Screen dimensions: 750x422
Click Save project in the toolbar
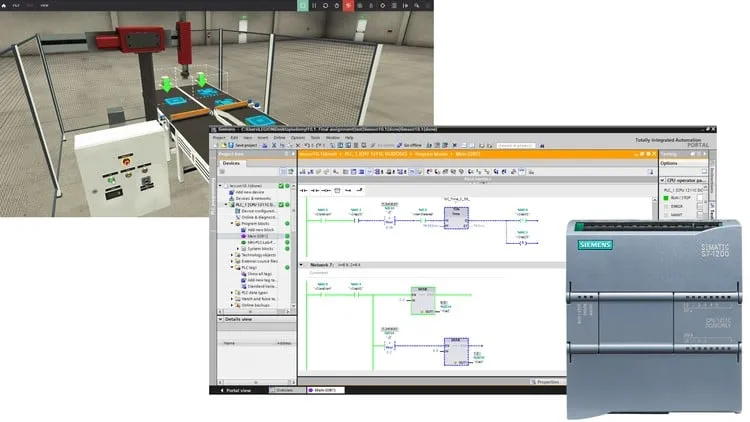[243, 145]
